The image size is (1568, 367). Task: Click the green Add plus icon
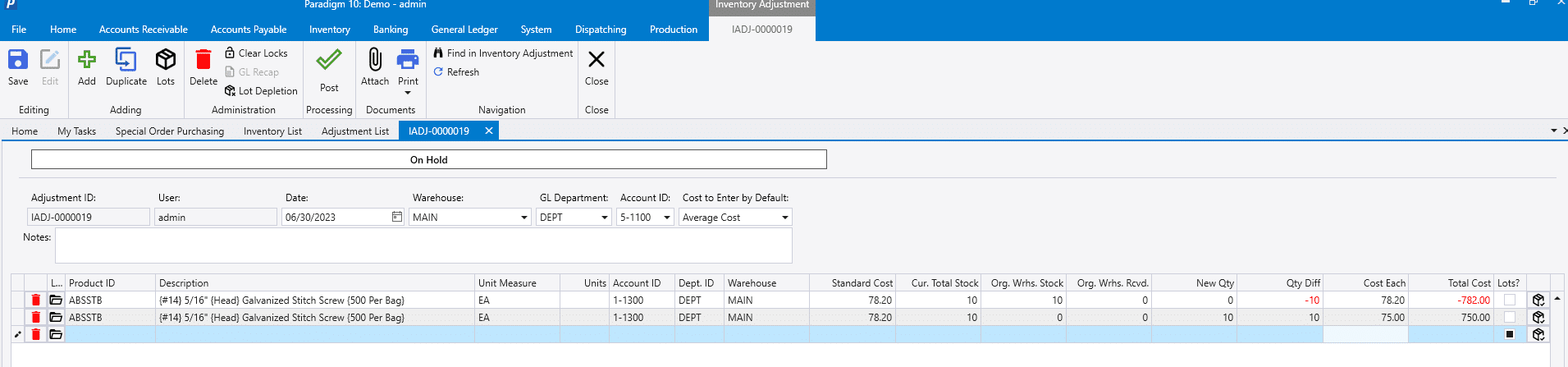[x=86, y=61]
